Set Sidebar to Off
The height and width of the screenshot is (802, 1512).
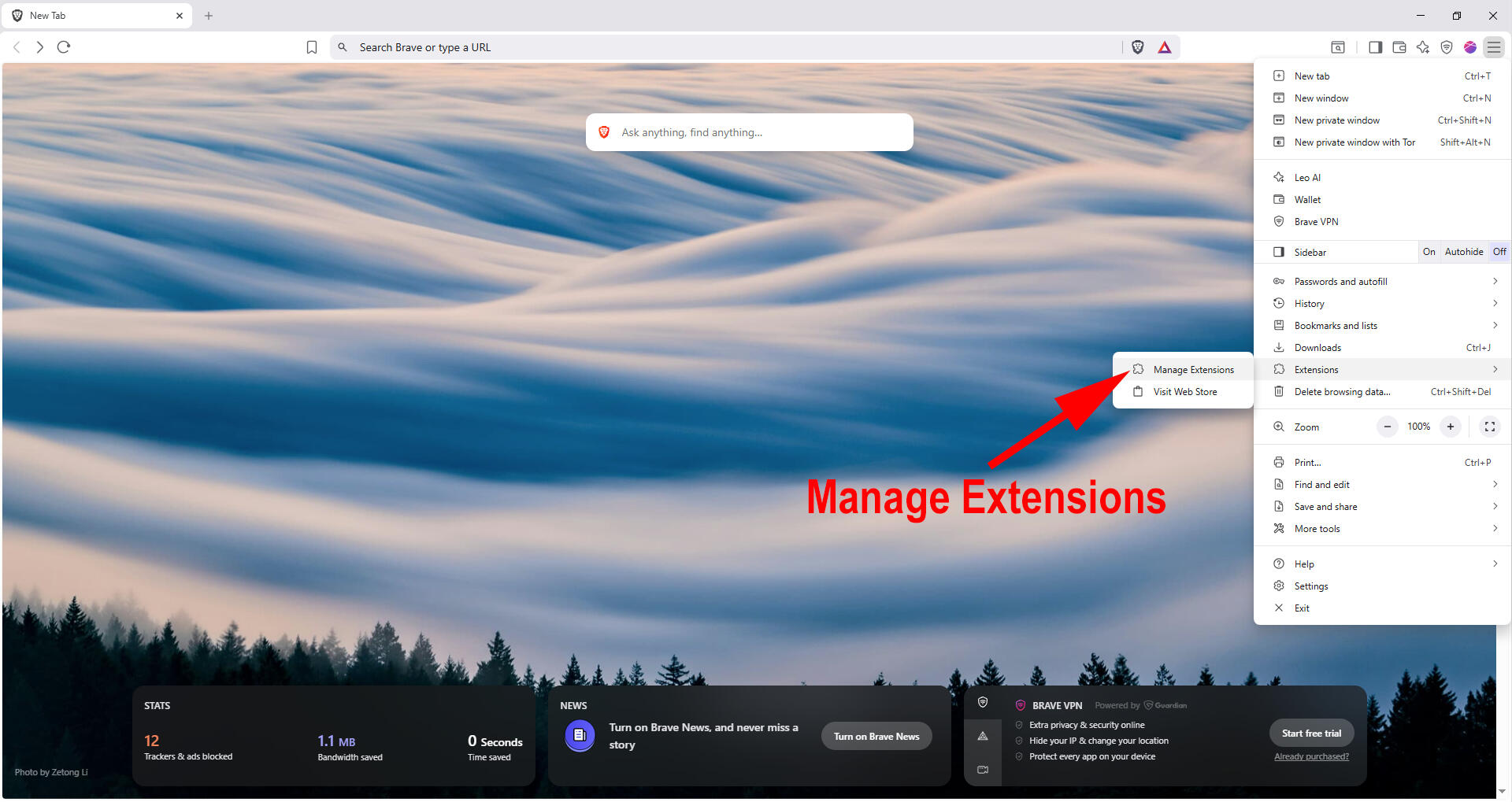(1499, 252)
